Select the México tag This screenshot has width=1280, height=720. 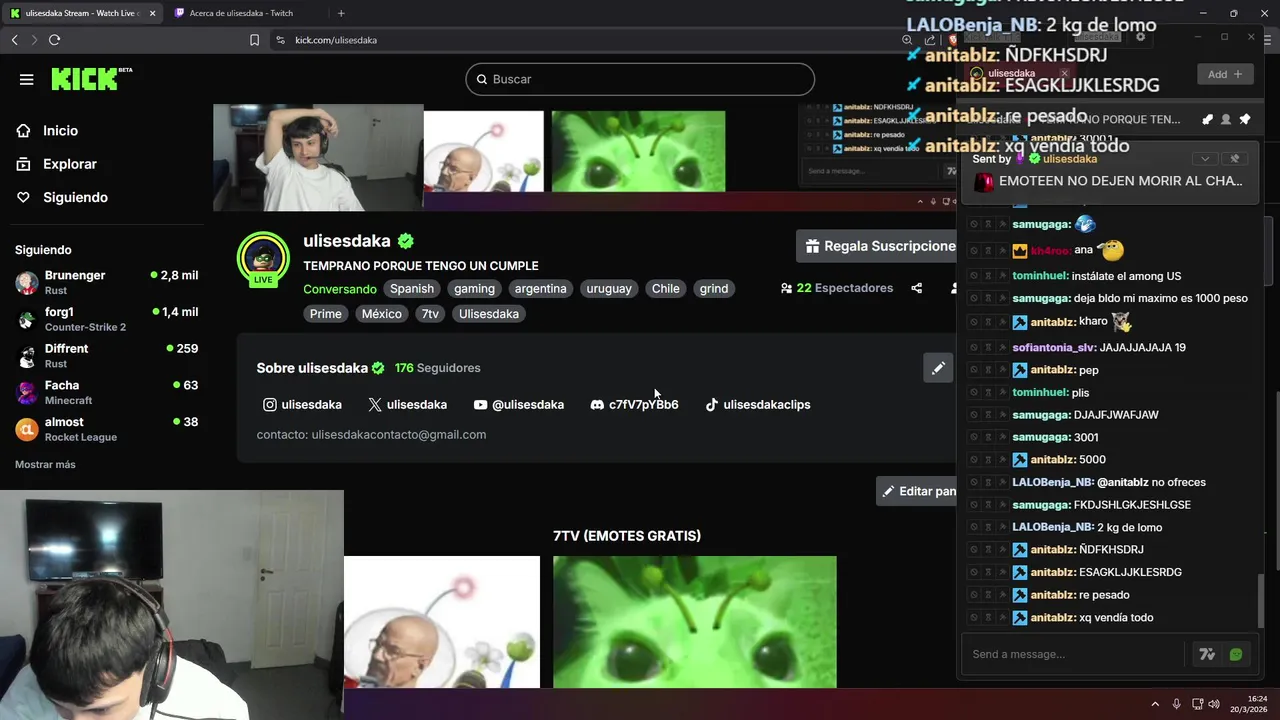pyautogui.click(x=381, y=314)
